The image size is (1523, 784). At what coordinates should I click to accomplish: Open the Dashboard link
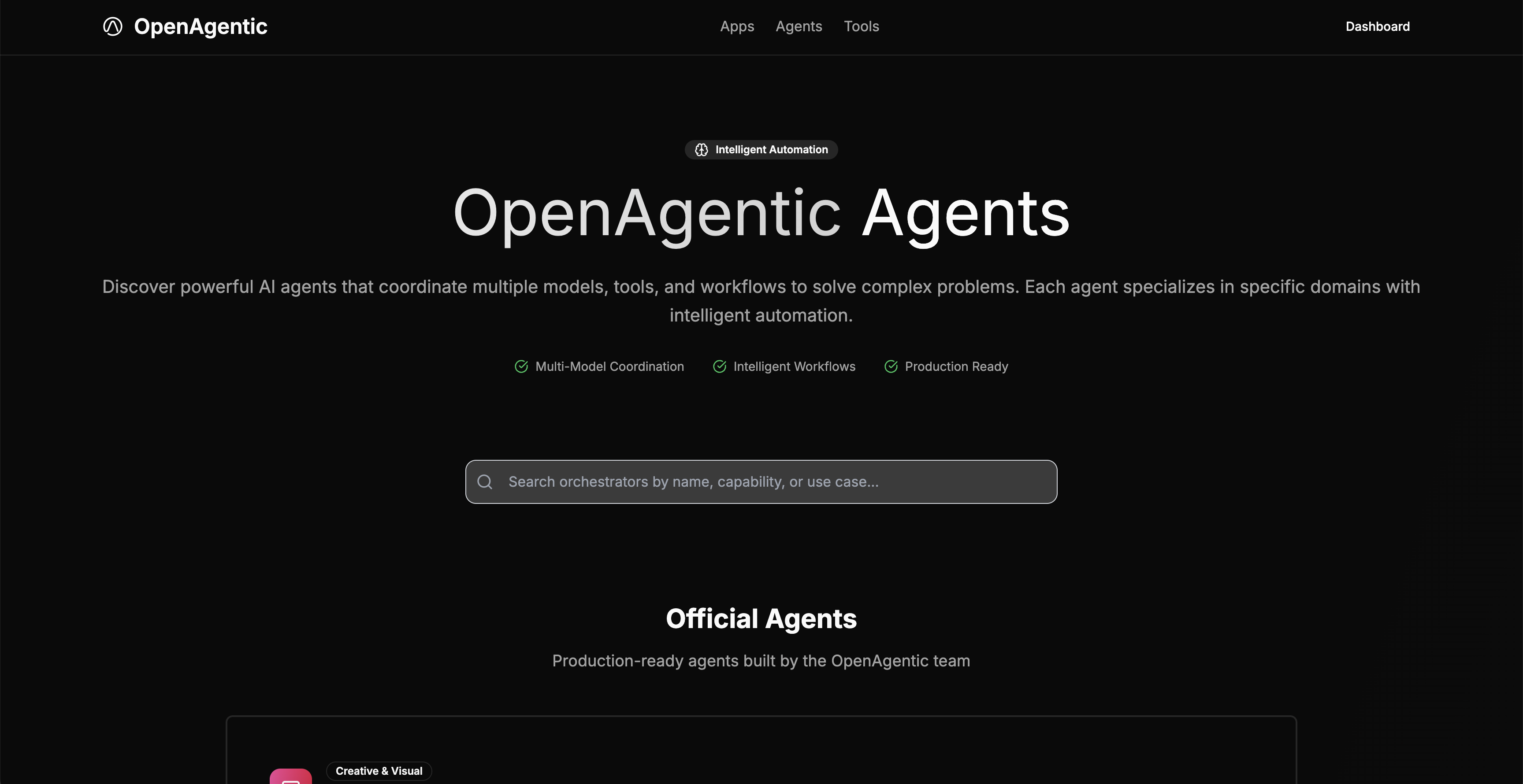[1377, 26]
